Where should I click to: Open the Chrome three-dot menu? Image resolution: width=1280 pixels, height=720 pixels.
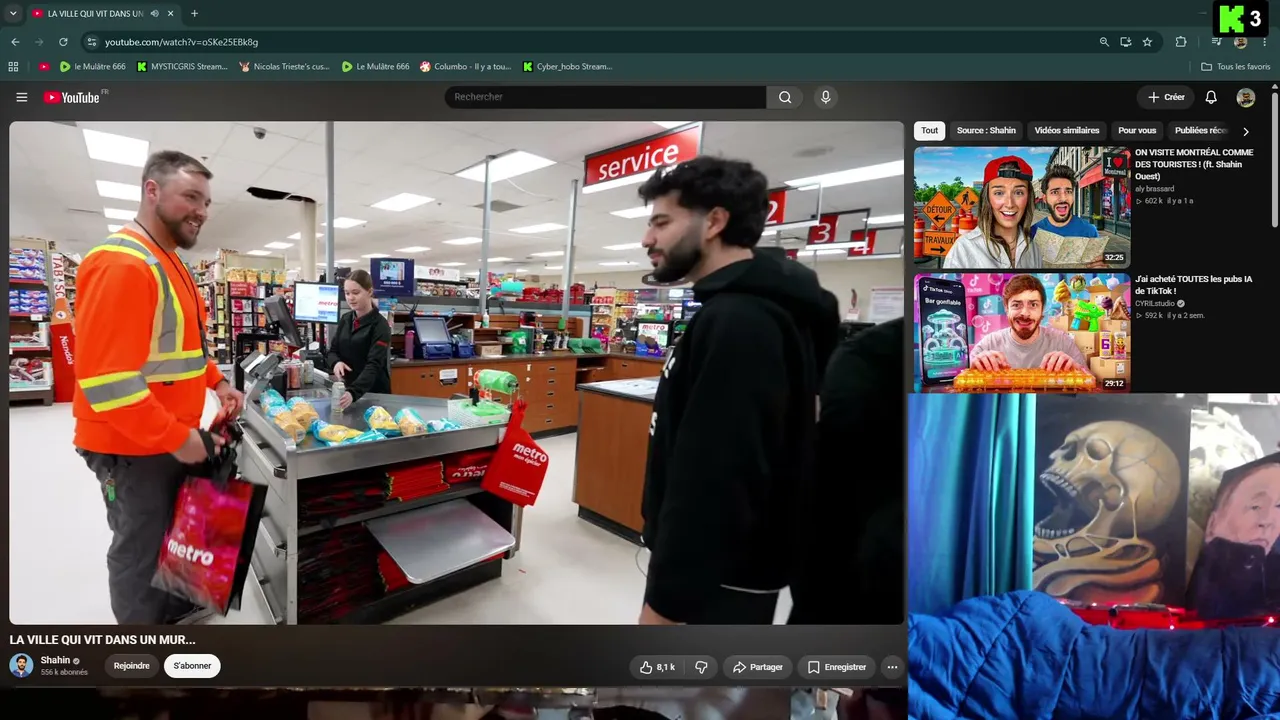coord(1265,42)
